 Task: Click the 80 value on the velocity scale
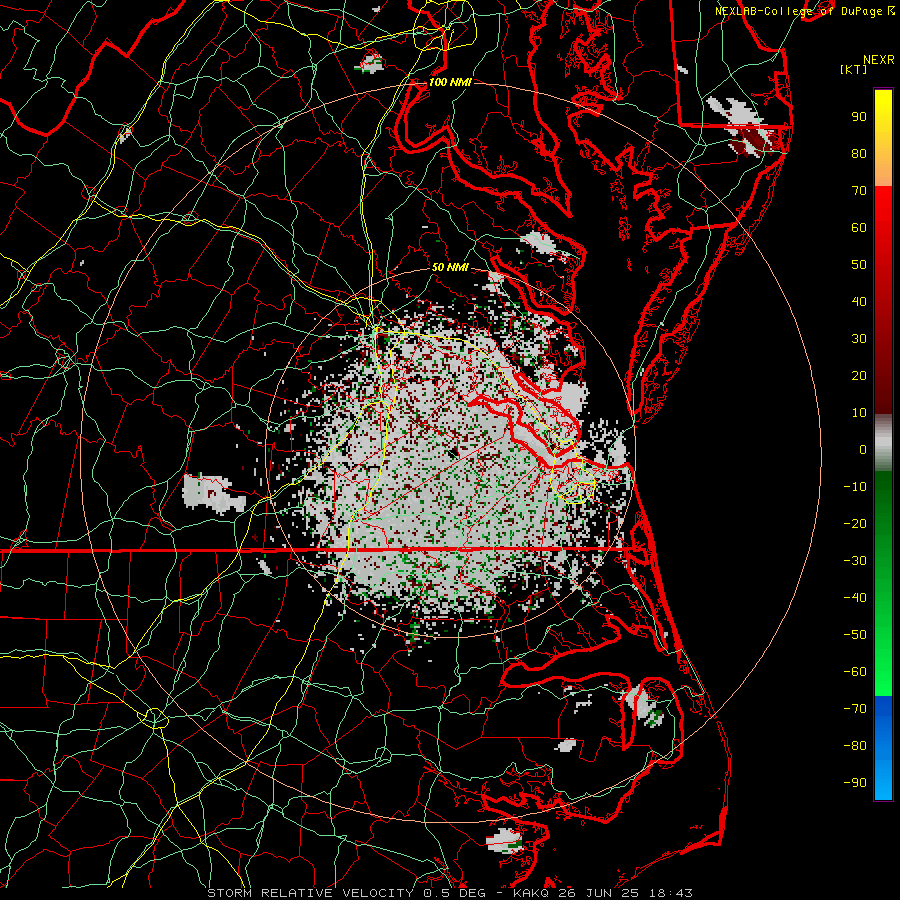(859, 153)
